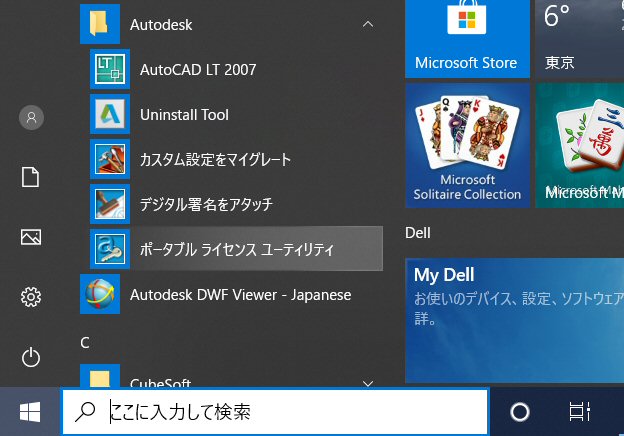Click the letter C section header
This screenshot has width=624, height=436.
[x=85, y=343]
